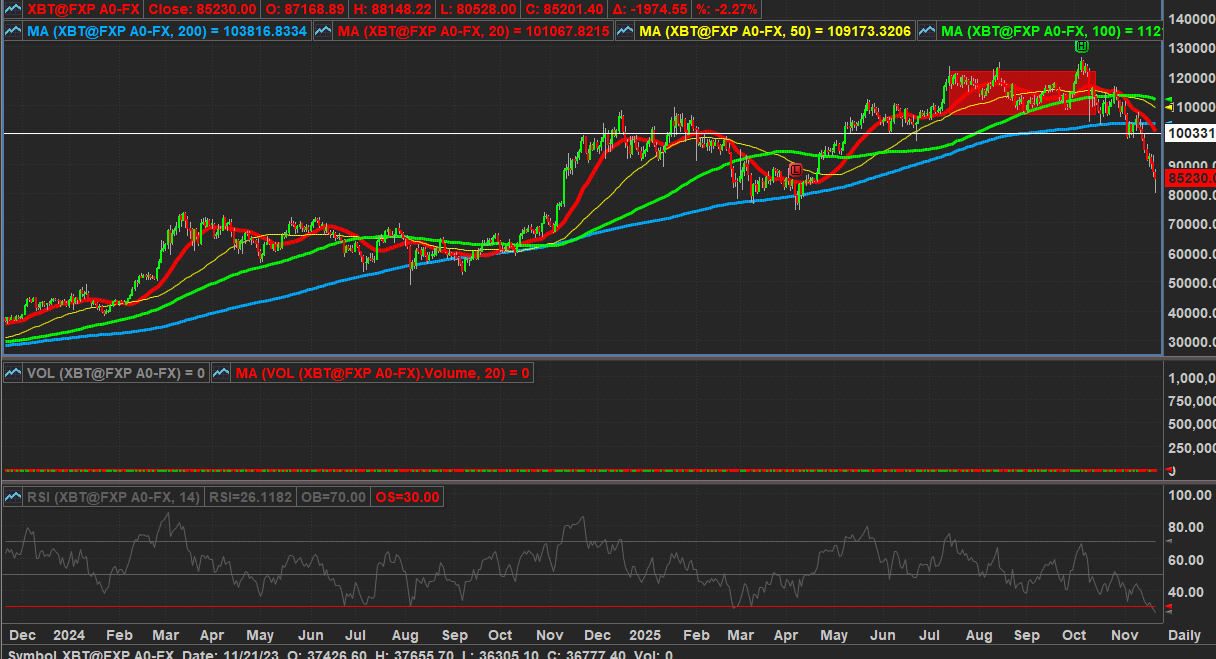Click the VOL indicator icon
The image size is (1216, 659).
tap(14, 373)
